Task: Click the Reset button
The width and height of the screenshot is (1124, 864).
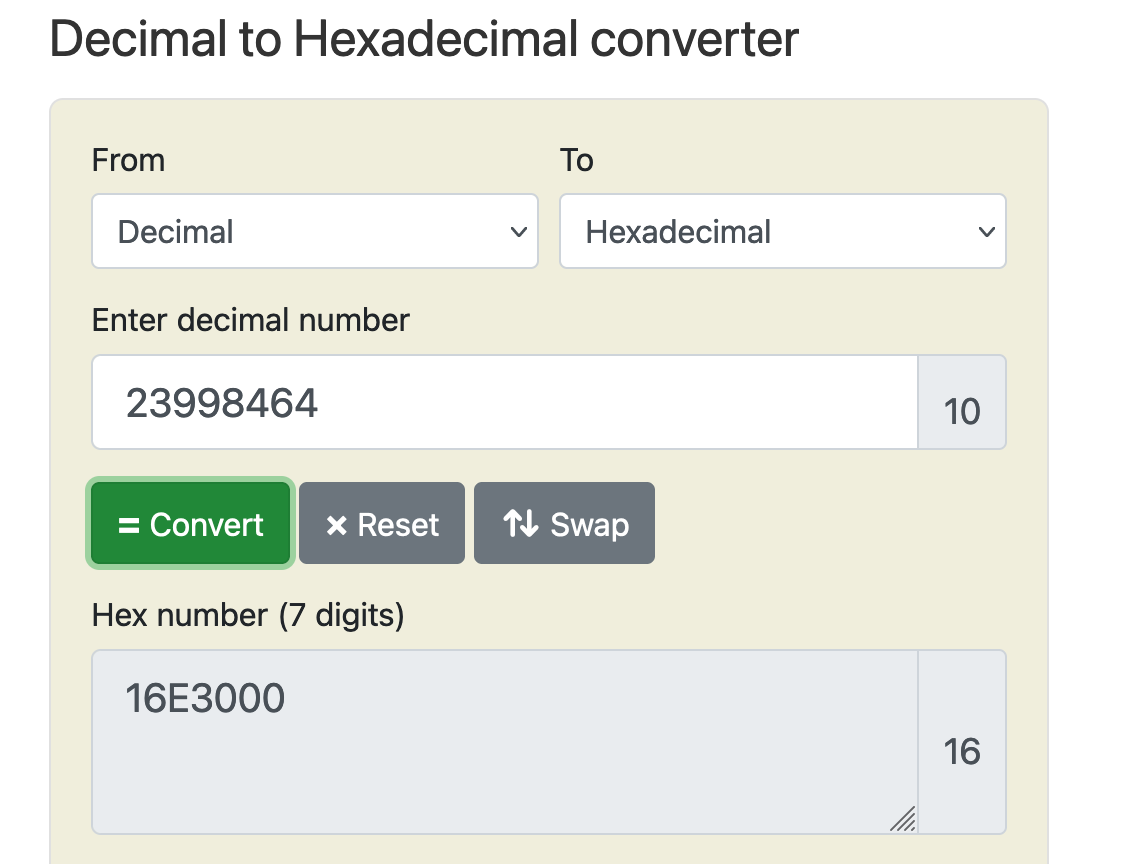Action: coord(382,523)
